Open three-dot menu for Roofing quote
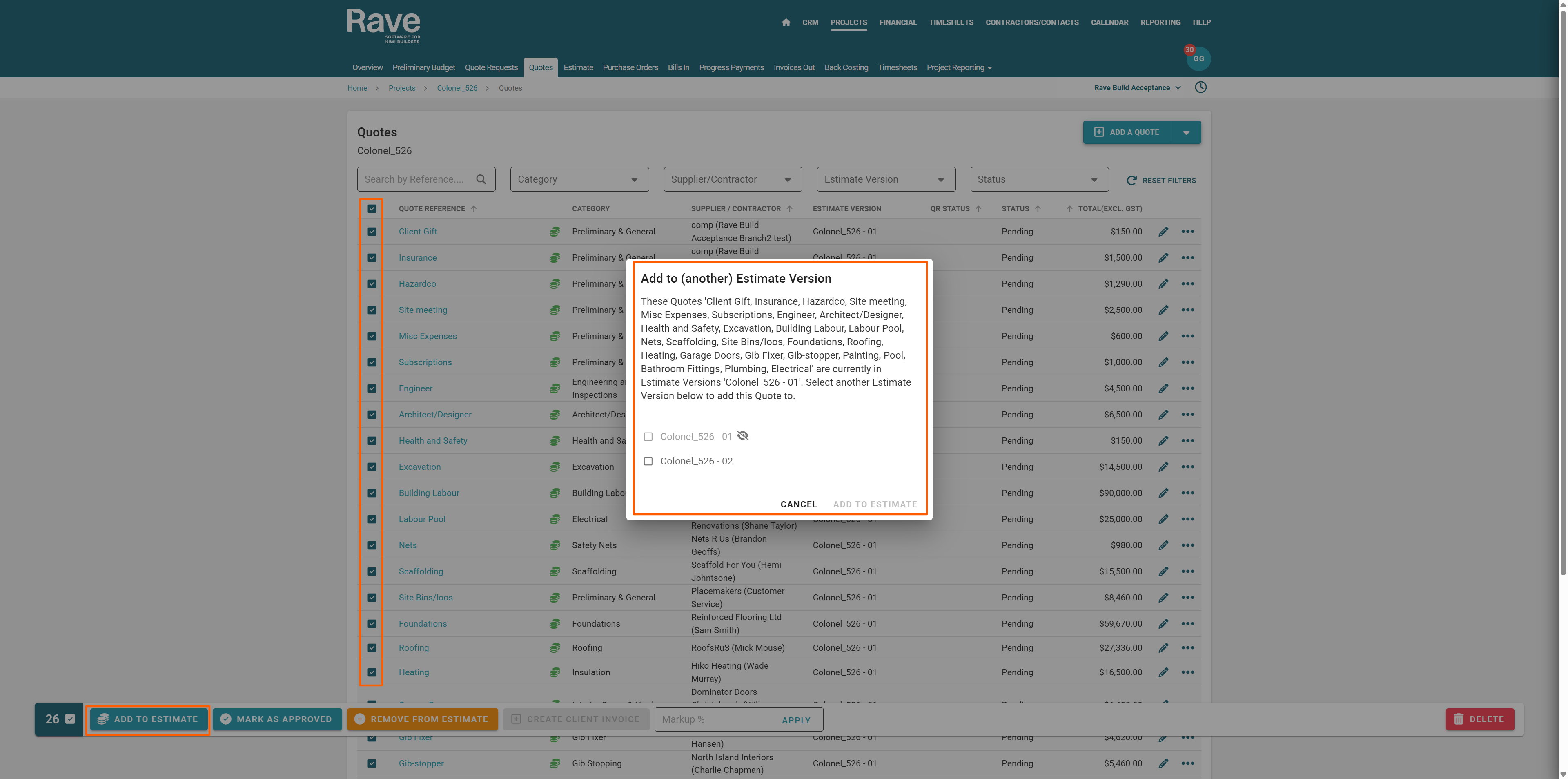Viewport: 1568px width, 779px height. [x=1187, y=647]
